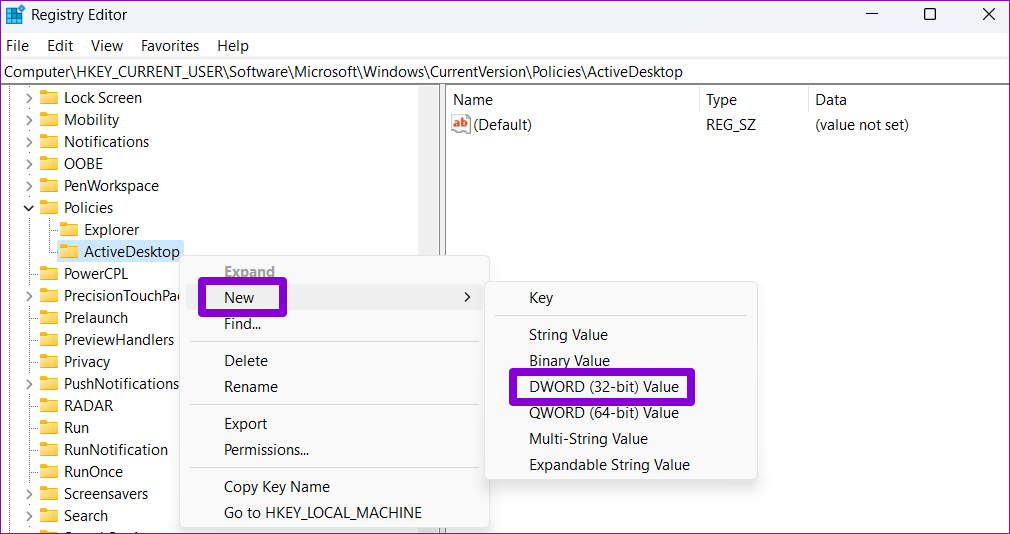Select the RunOnce key in tree

coord(93,472)
